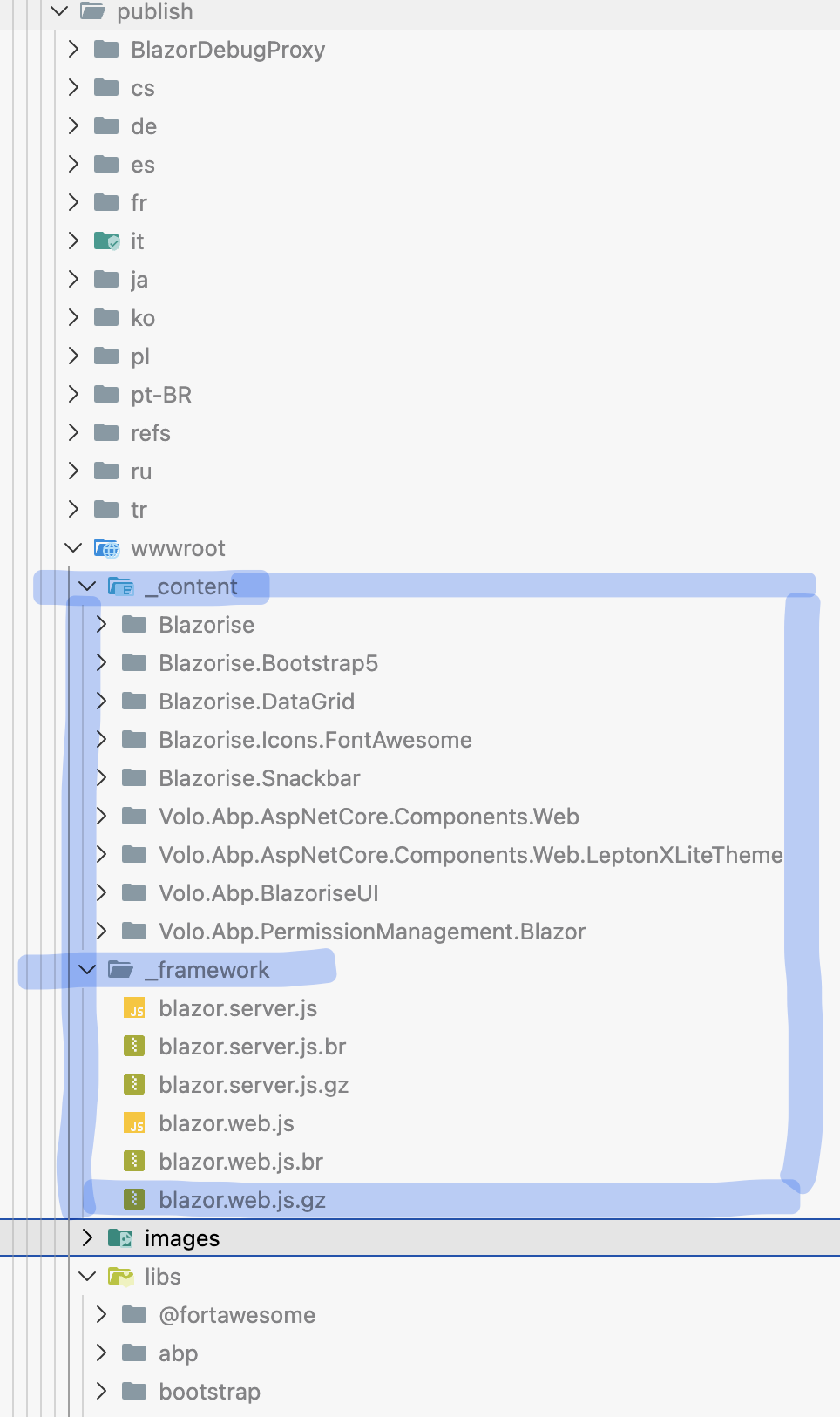Click the _content folder icon
This screenshot has height=1417, width=840.
click(120, 586)
